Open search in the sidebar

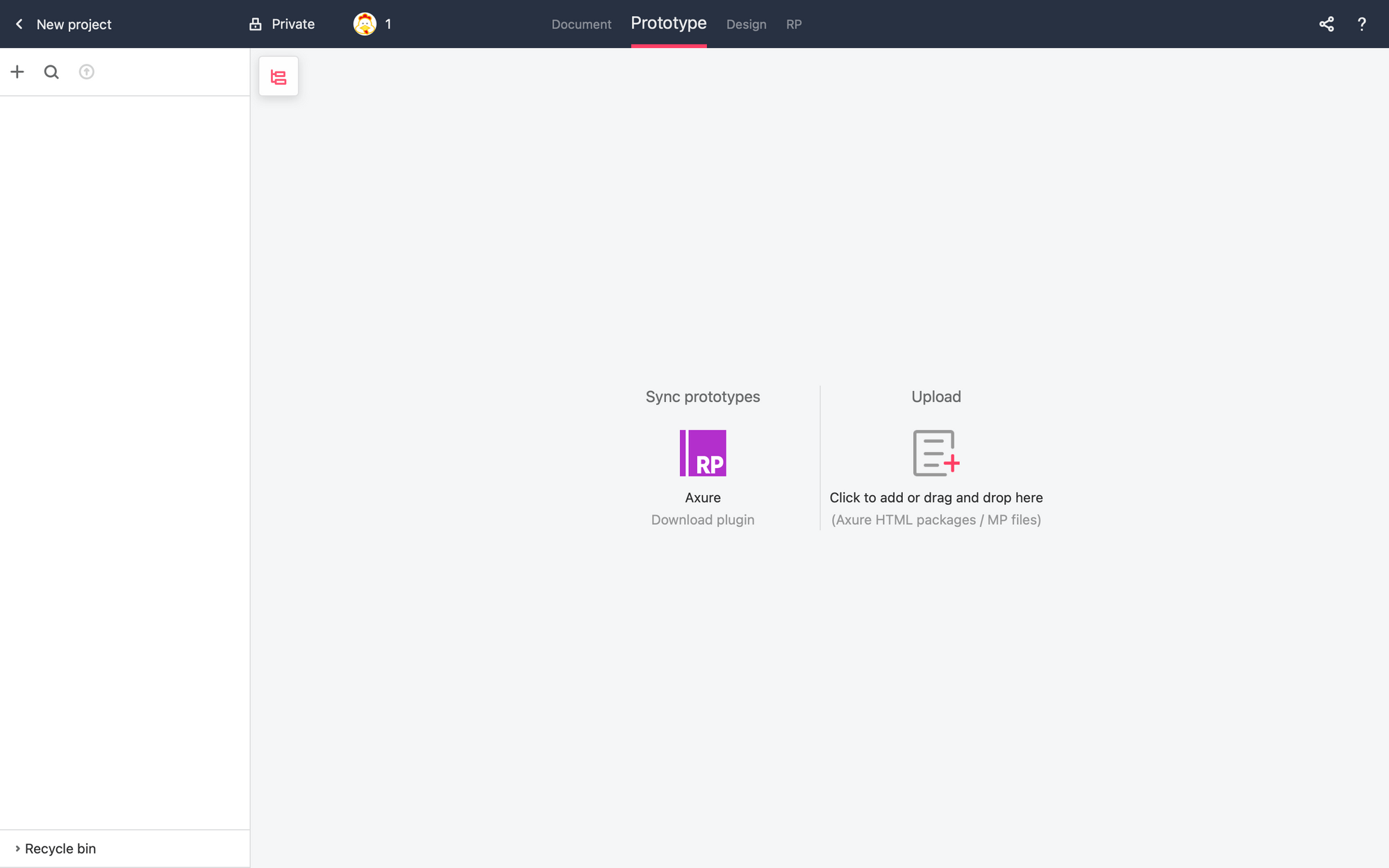[x=51, y=72]
